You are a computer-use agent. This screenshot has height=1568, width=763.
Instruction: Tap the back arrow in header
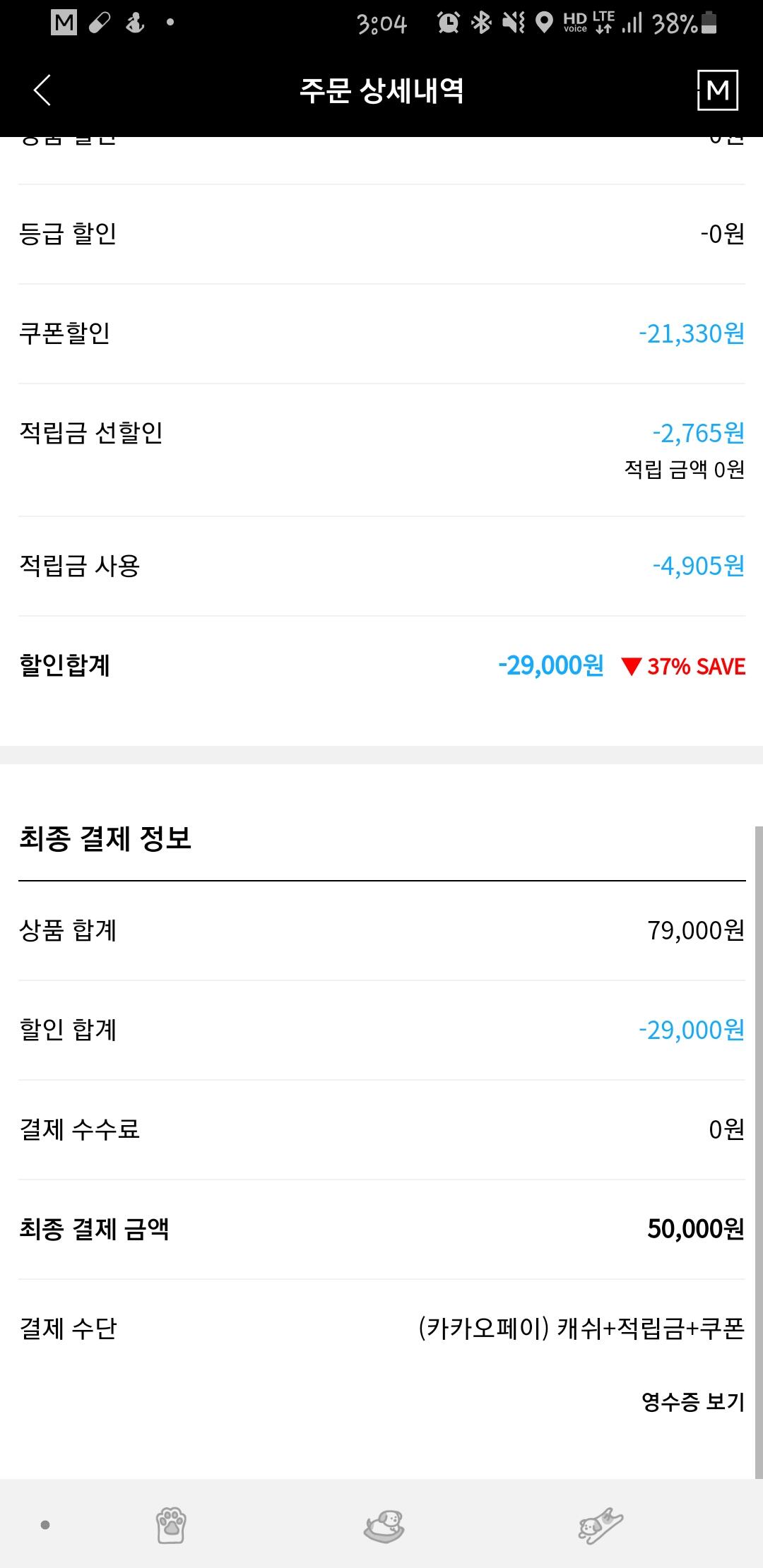tap(42, 90)
